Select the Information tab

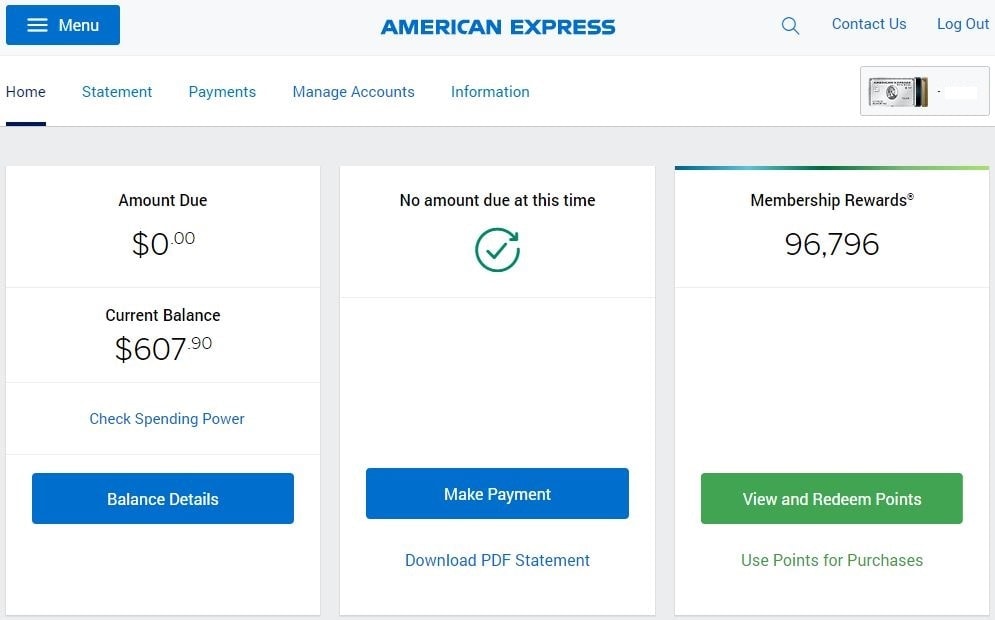490,92
